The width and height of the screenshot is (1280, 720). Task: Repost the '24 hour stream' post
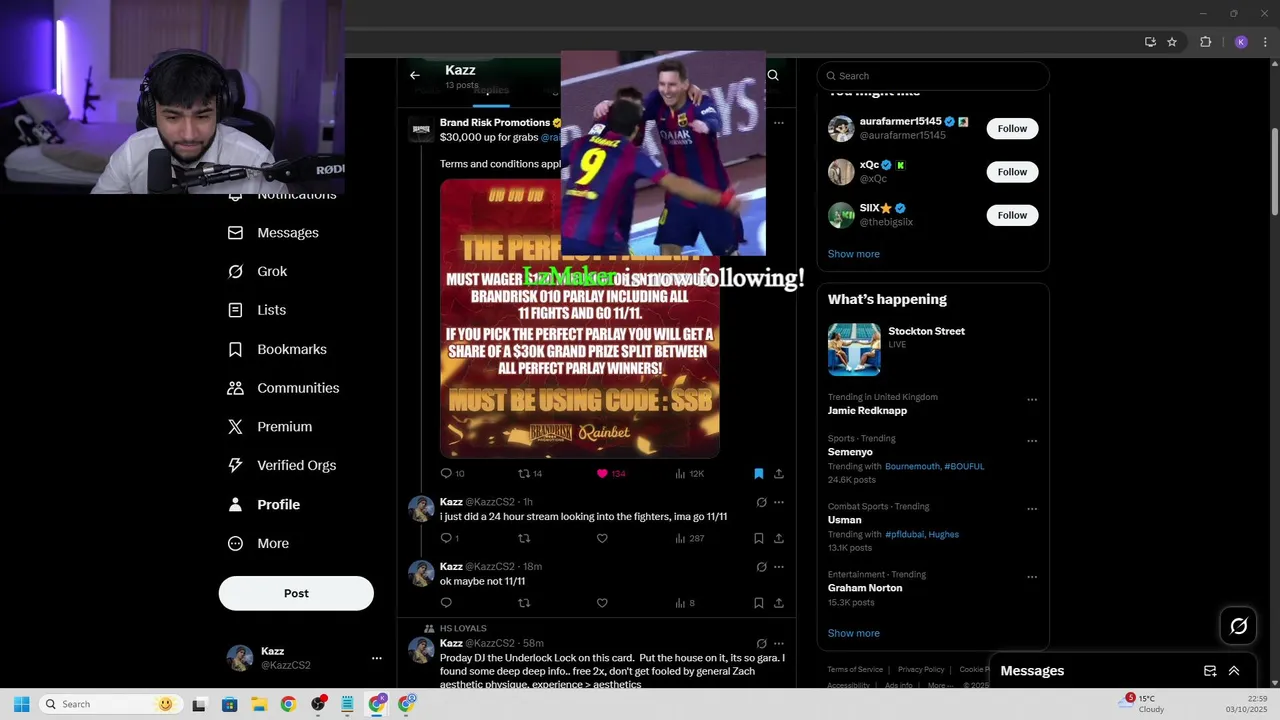pos(523,538)
